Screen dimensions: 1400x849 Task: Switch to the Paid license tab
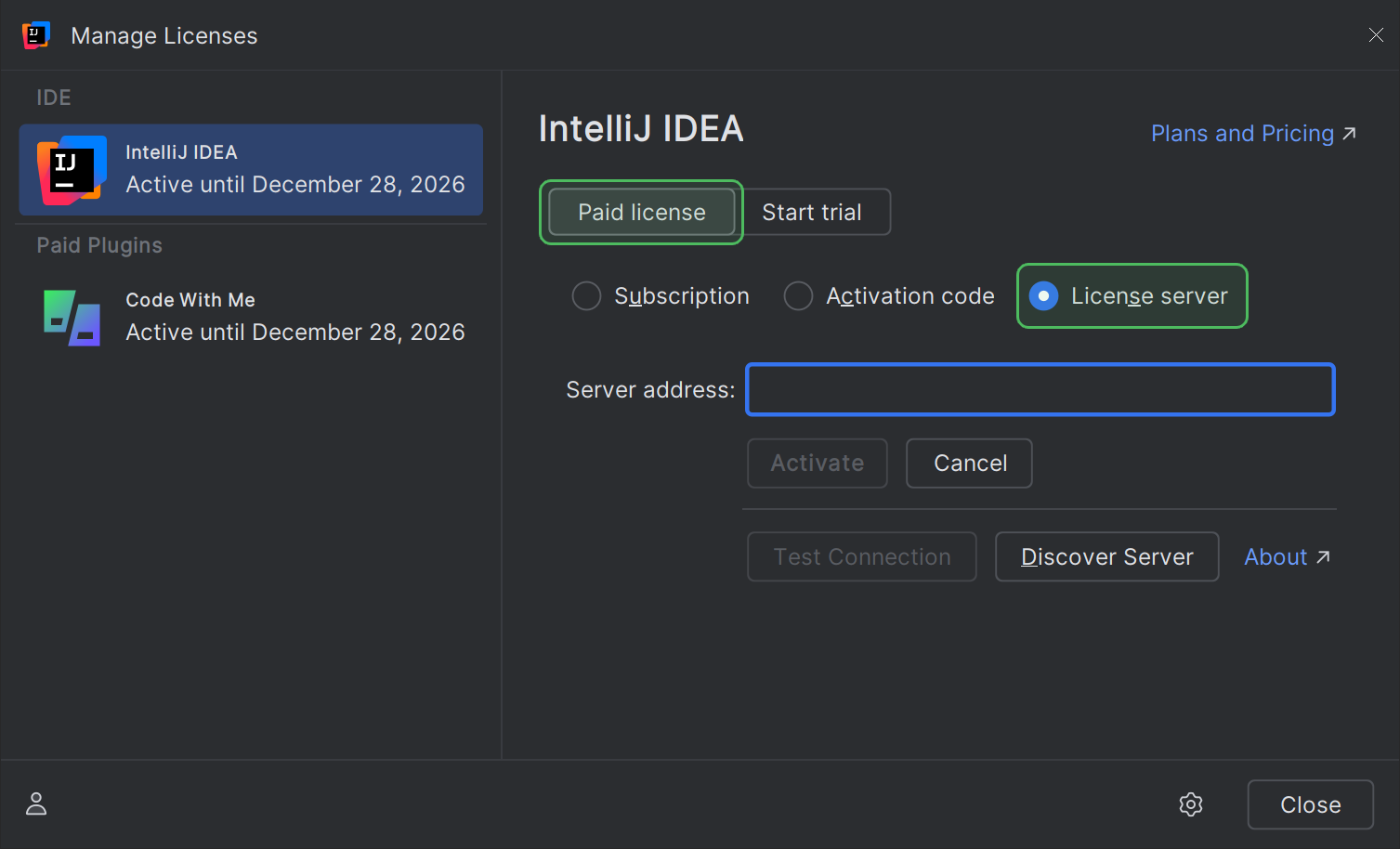click(x=641, y=212)
